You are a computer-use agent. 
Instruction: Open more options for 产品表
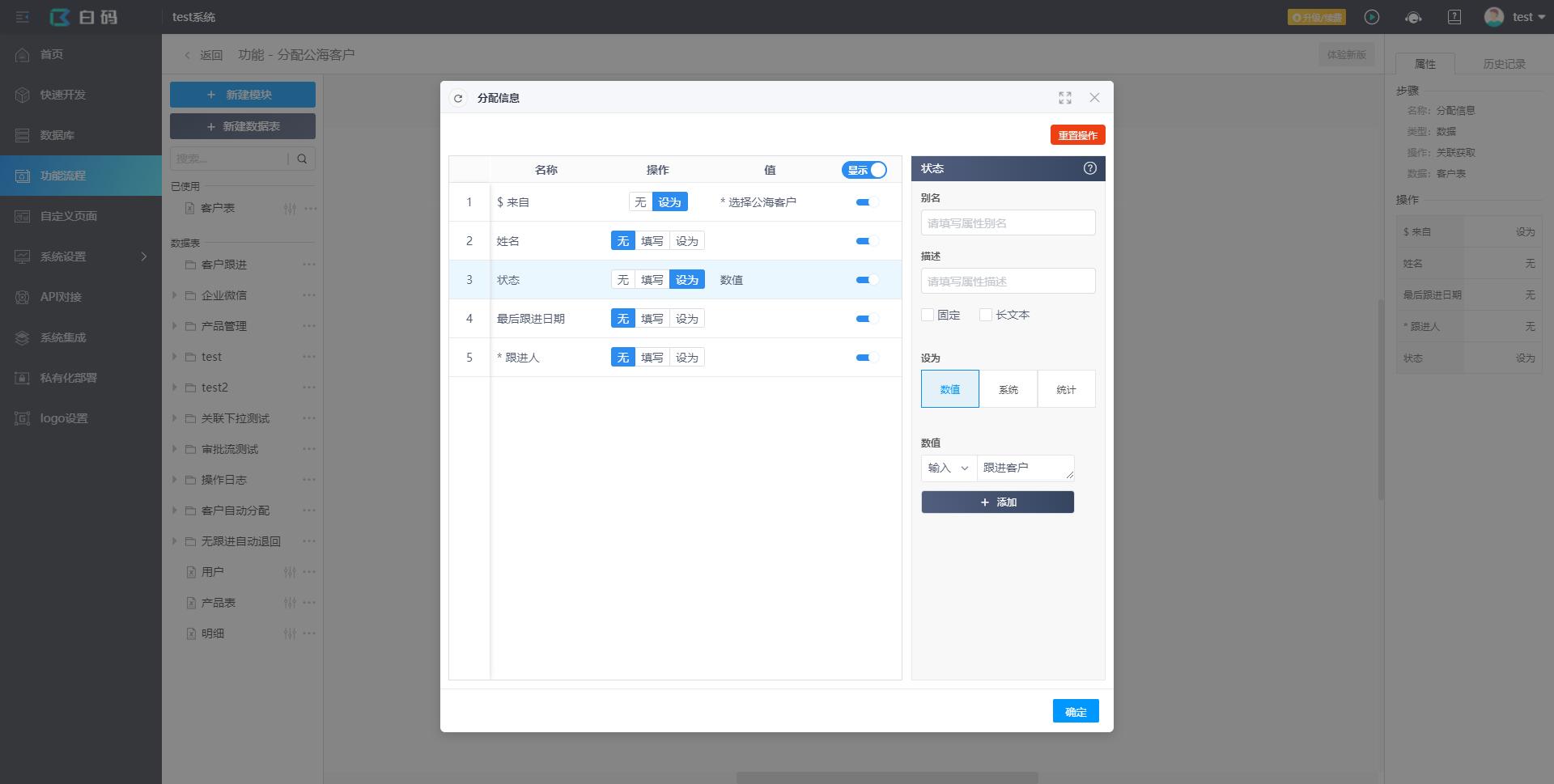point(309,603)
